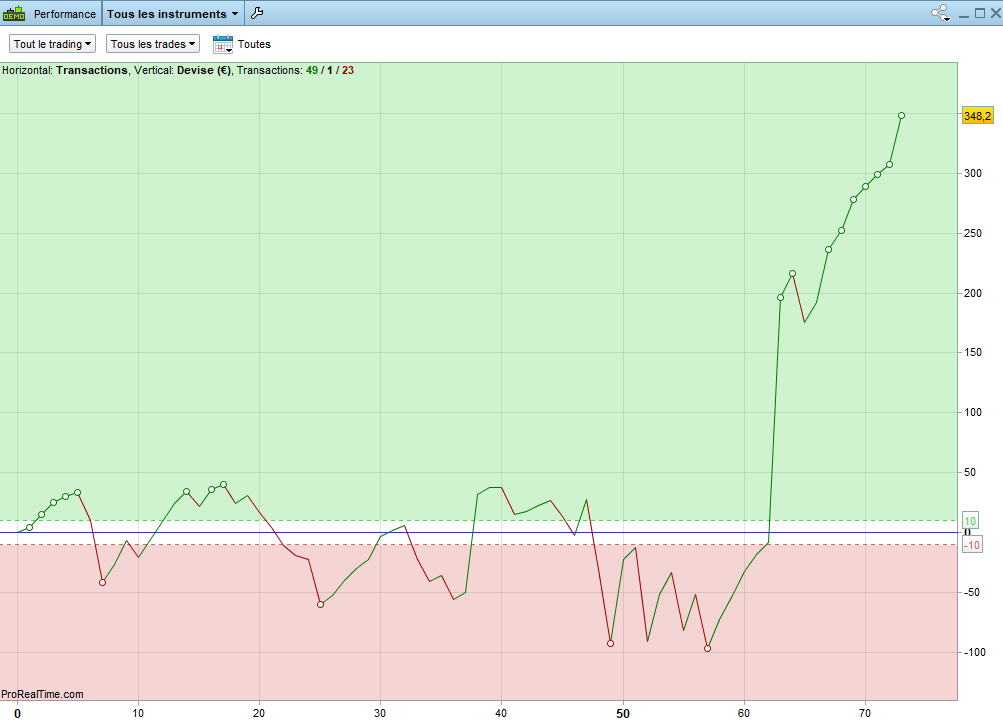Click the green 49 winning trades count
Image resolution: width=1003 pixels, height=721 pixels.
coord(312,70)
